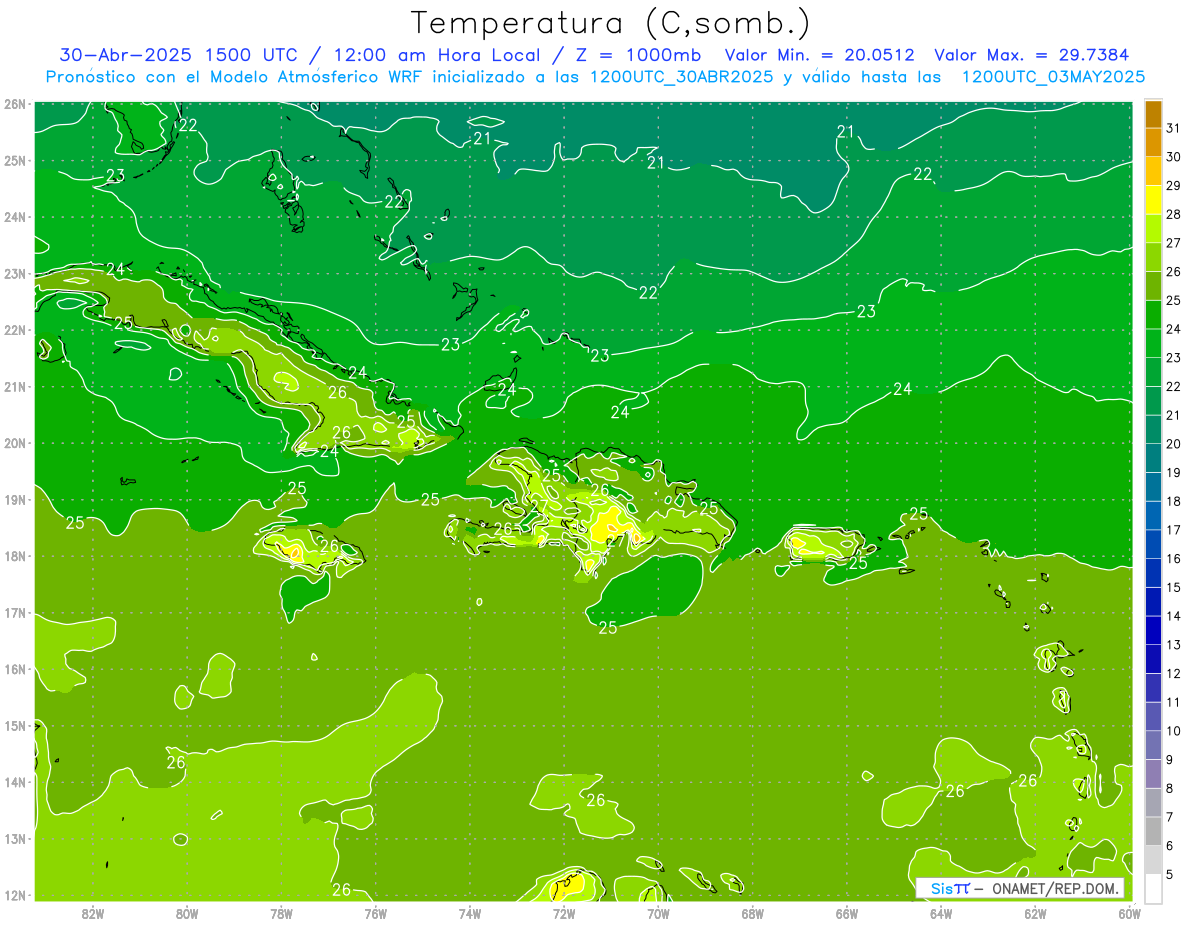
Task: Click the "24N" latitude axis label
Action: (15, 217)
